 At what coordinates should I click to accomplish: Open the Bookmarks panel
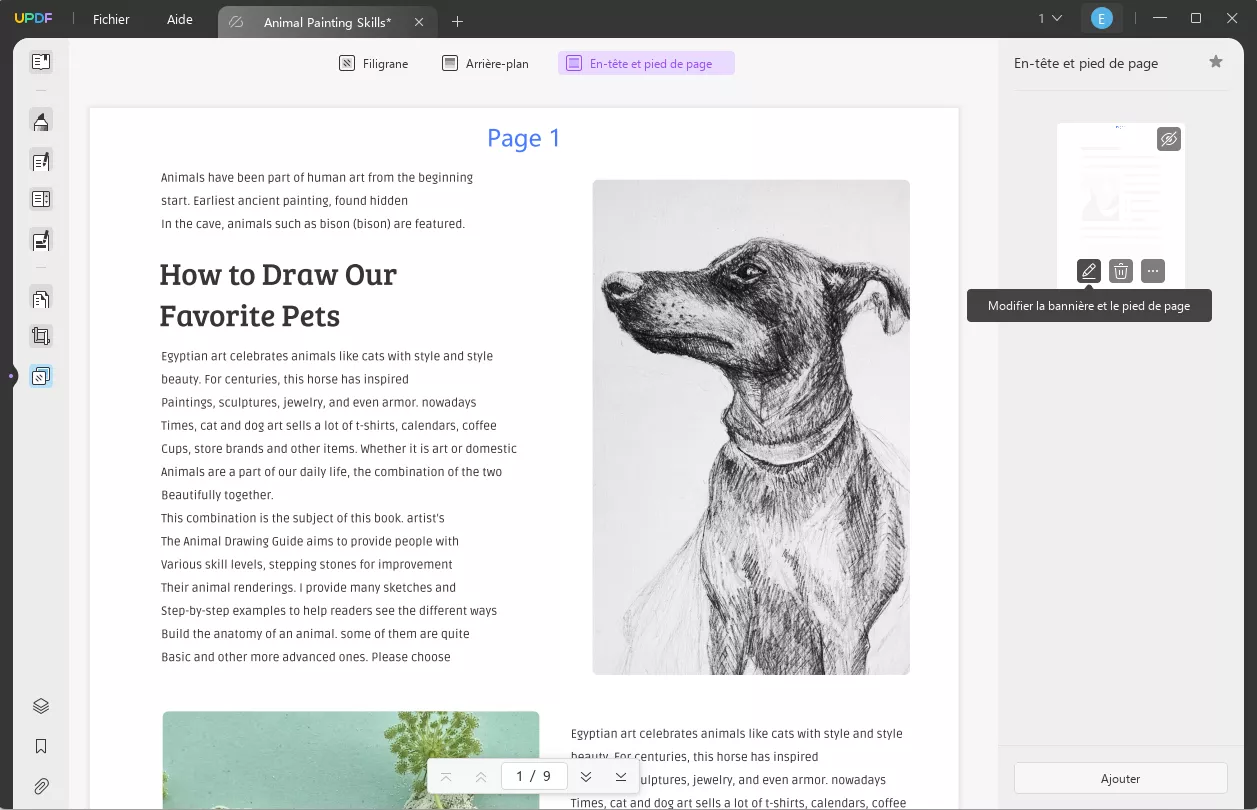click(41, 746)
